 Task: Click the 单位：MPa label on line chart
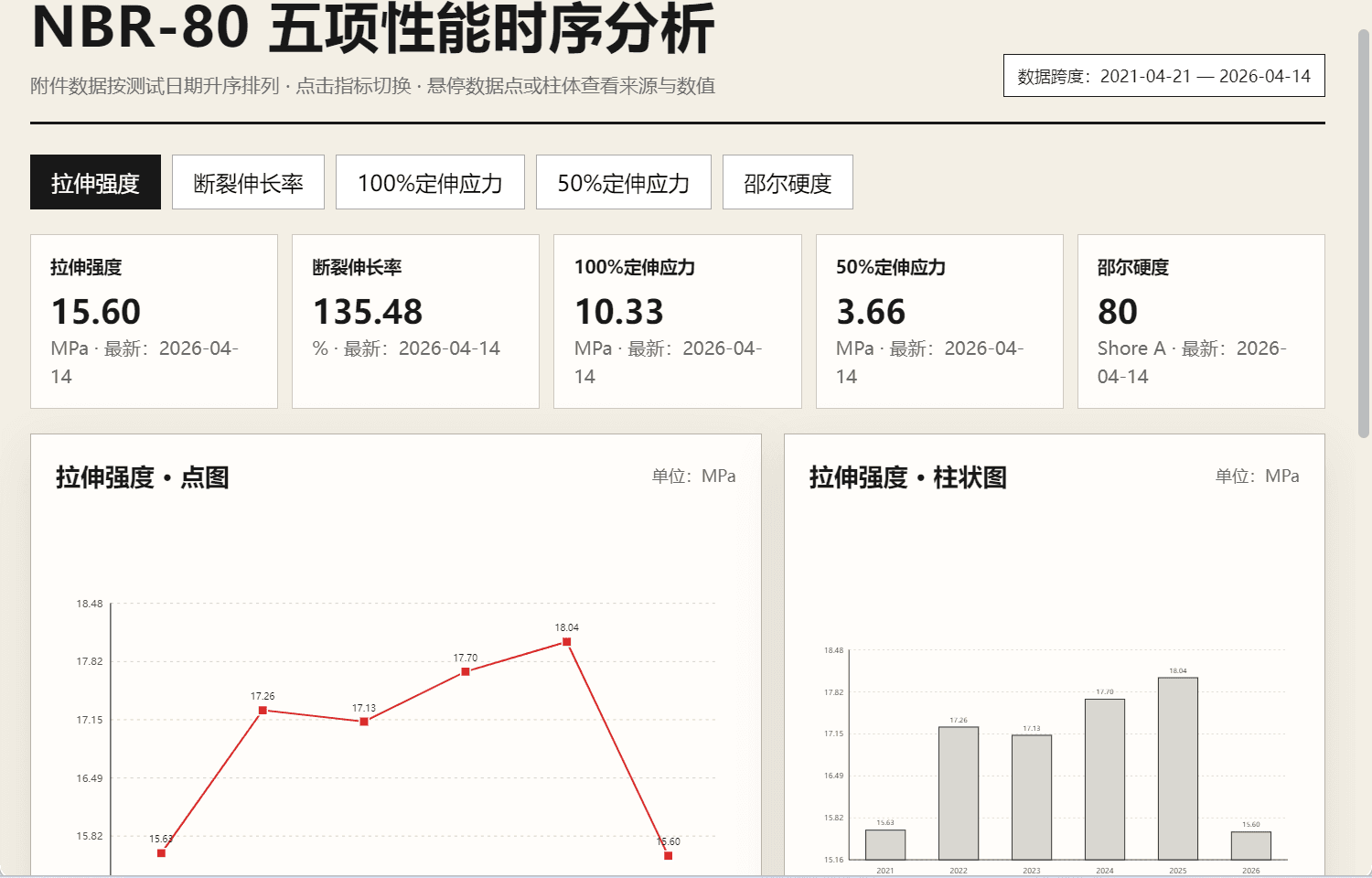coord(693,476)
